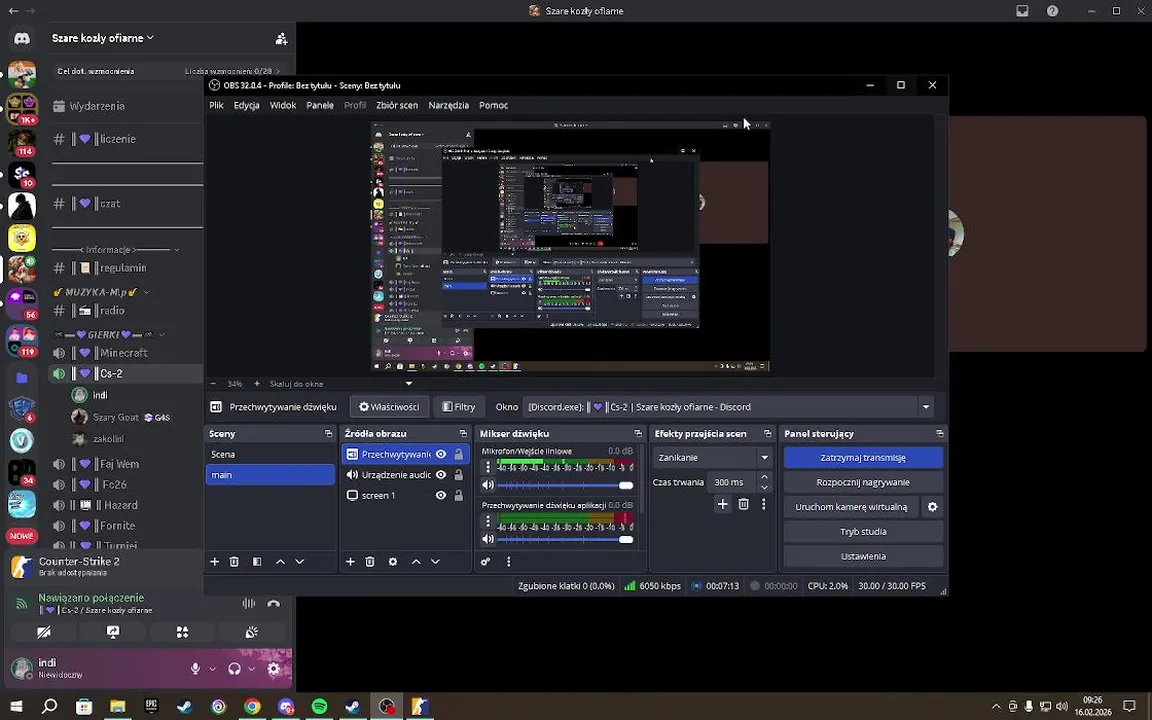Open transition properties three-dot menu

[763, 504]
